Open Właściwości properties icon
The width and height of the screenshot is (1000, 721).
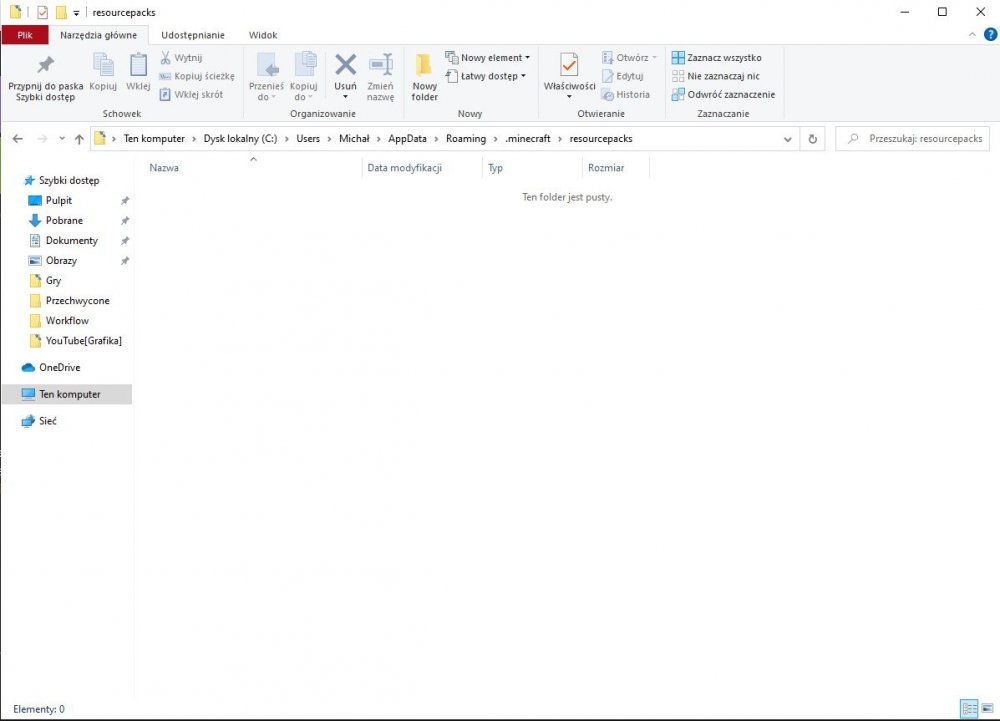click(x=569, y=67)
